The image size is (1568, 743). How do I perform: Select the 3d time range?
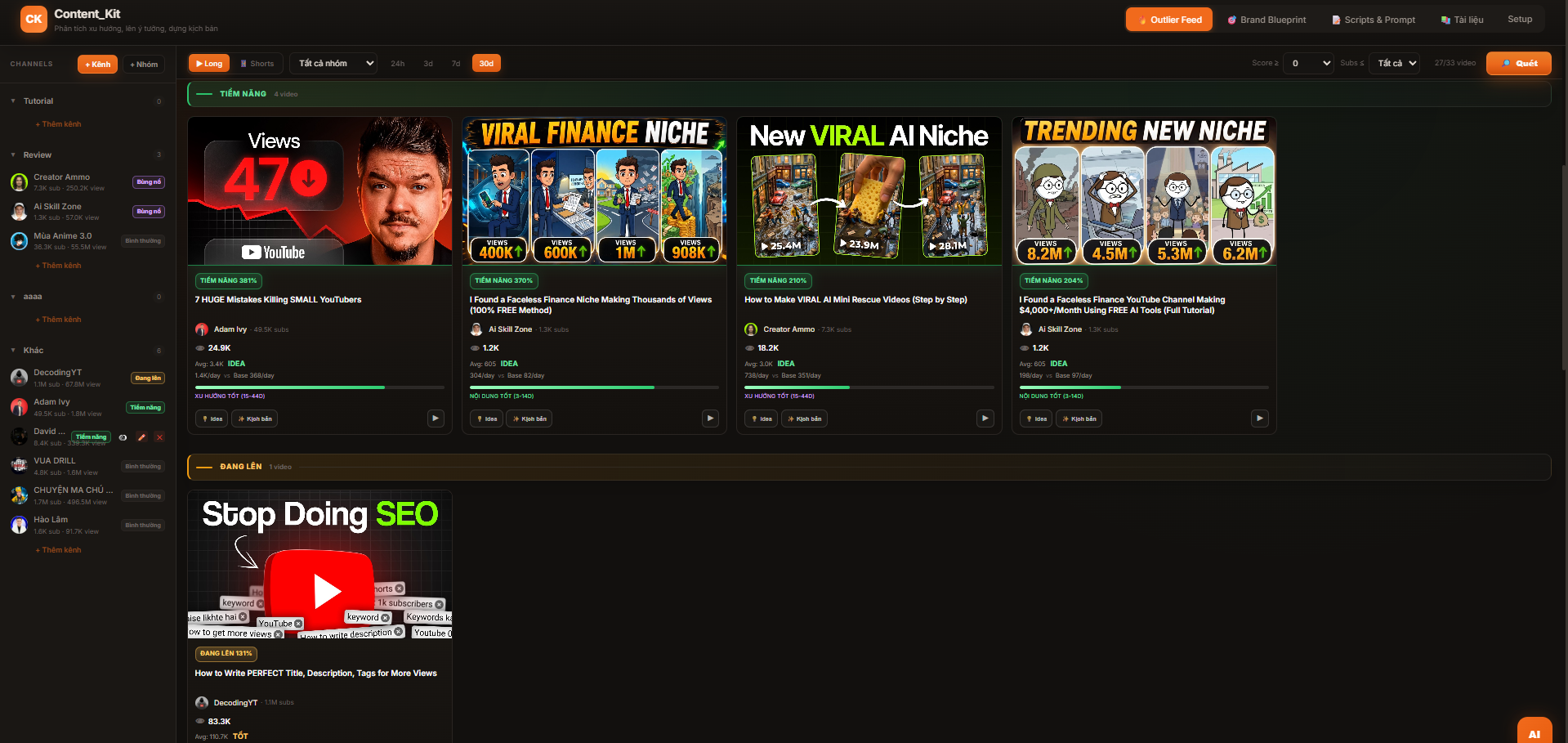[x=428, y=63]
